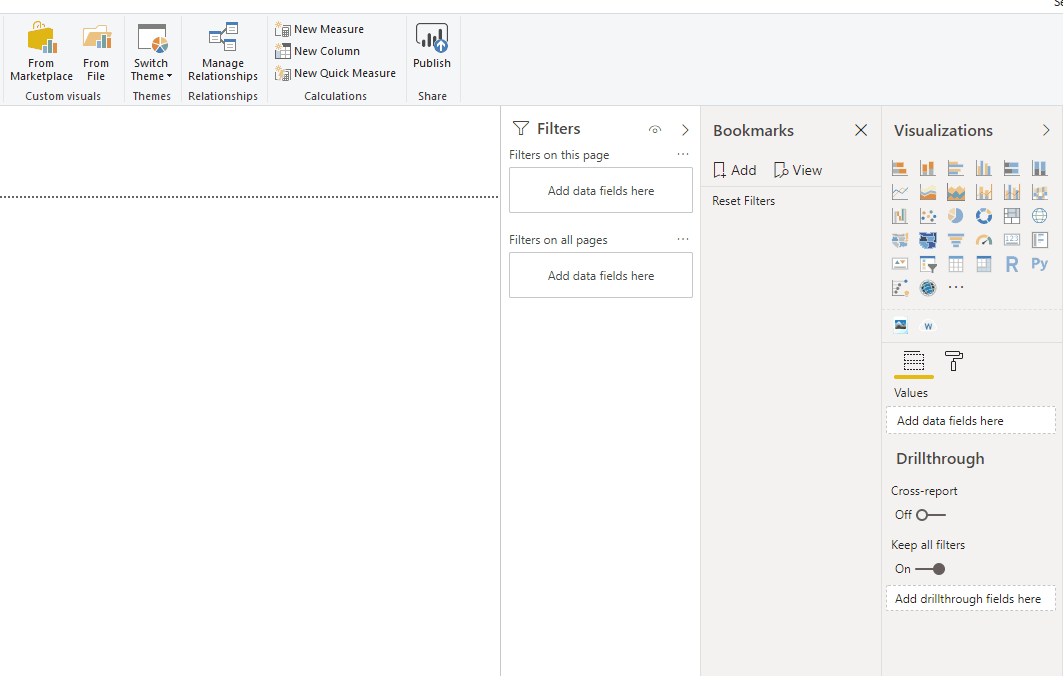This screenshot has height=676, width=1063.
Task: Select the pie chart visualization
Action: pos(955,215)
